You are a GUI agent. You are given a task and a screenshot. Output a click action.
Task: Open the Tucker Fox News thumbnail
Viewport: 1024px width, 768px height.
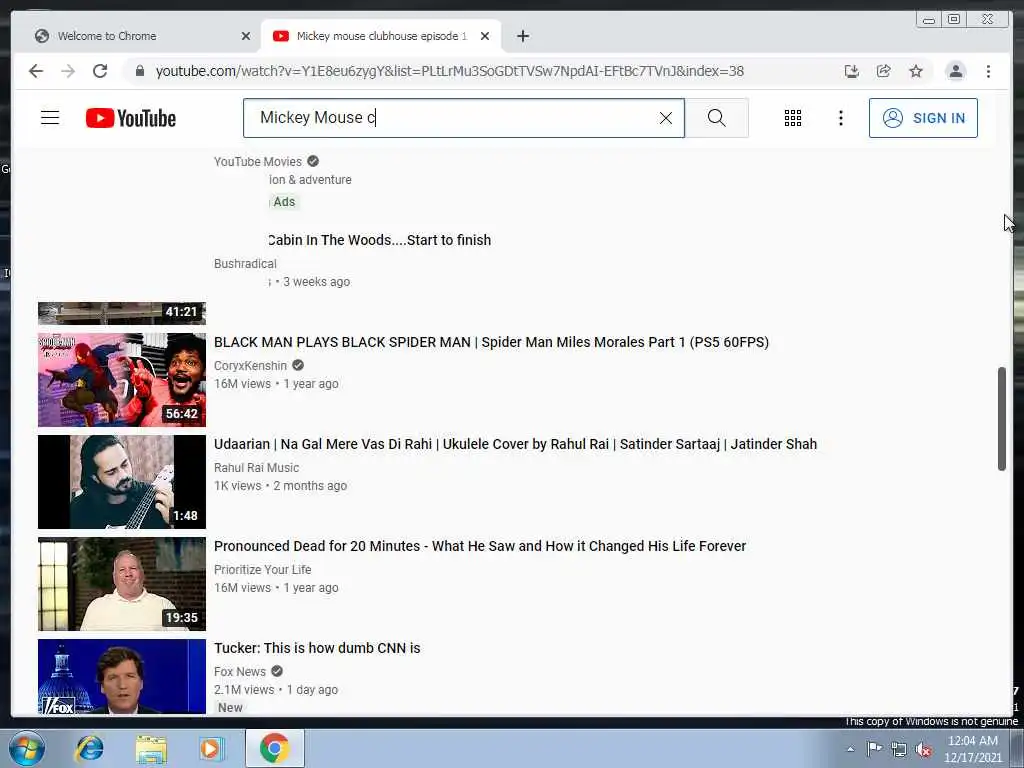pyautogui.click(x=121, y=677)
